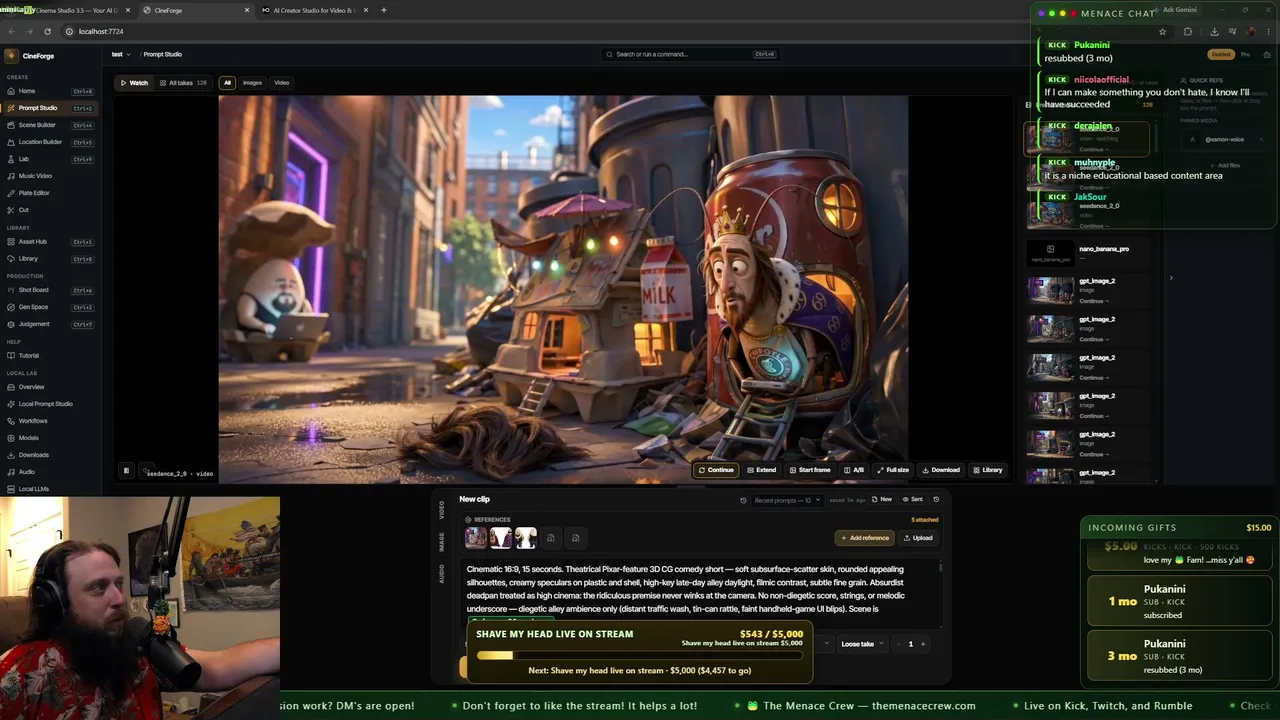Show All takes
Viewport: 1280px width, 720px height.
(x=183, y=83)
